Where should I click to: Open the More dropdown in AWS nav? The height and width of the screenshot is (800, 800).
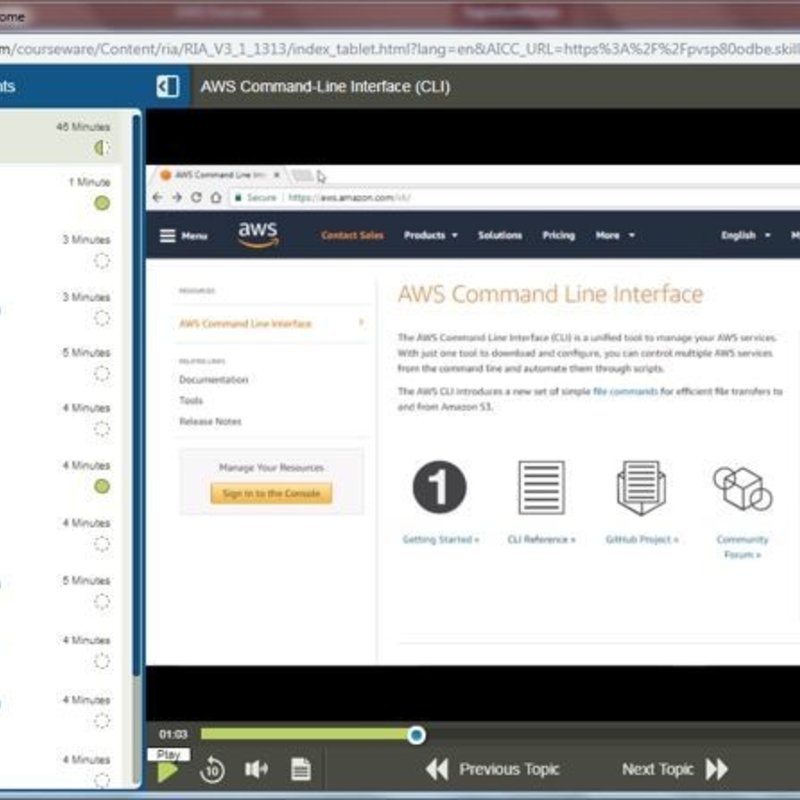click(x=615, y=235)
